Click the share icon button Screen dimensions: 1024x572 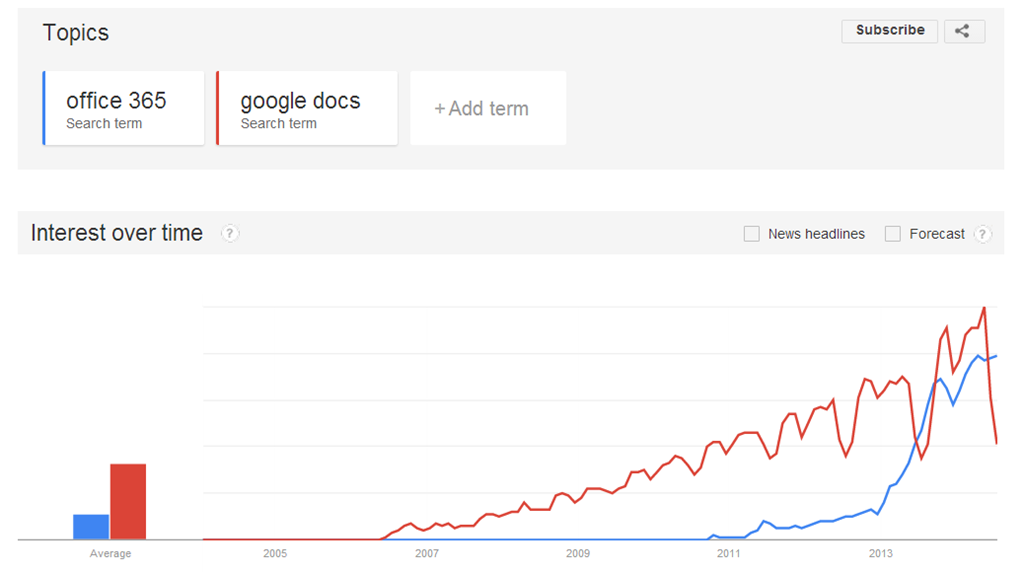click(x=963, y=31)
